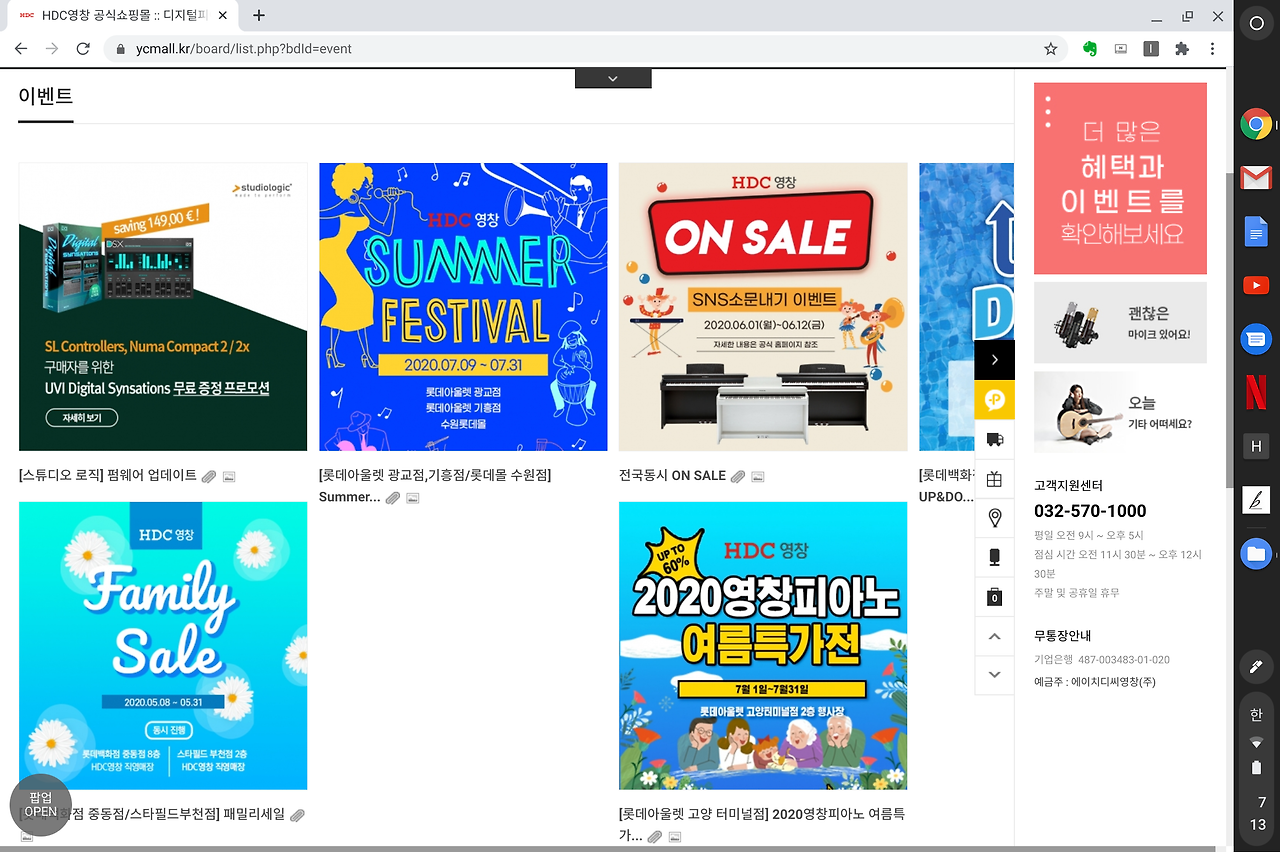Click the Korean input method indicator
Screen dimensions: 1280x852
(1257, 715)
